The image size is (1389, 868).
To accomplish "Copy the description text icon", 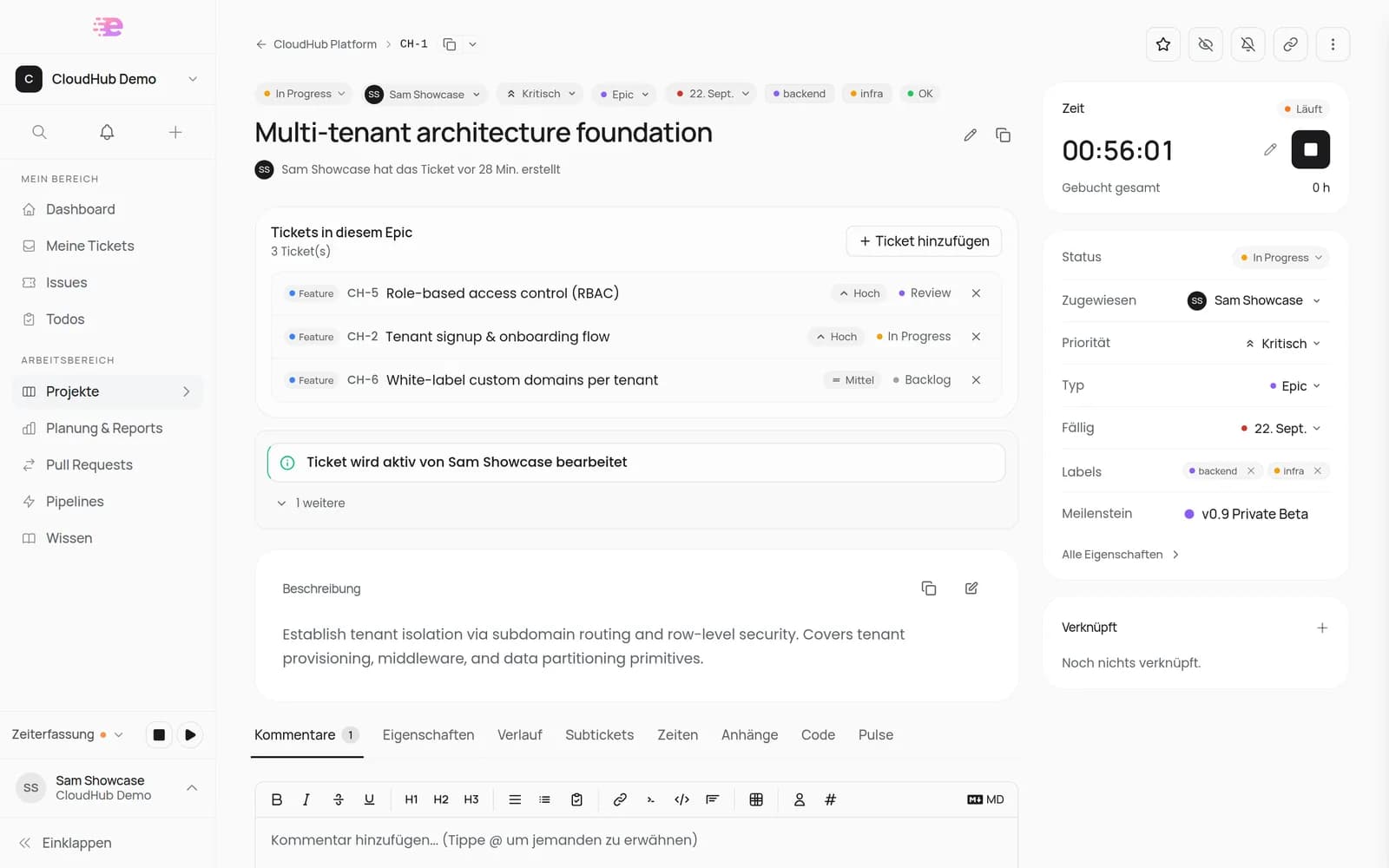I will (929, 589).
